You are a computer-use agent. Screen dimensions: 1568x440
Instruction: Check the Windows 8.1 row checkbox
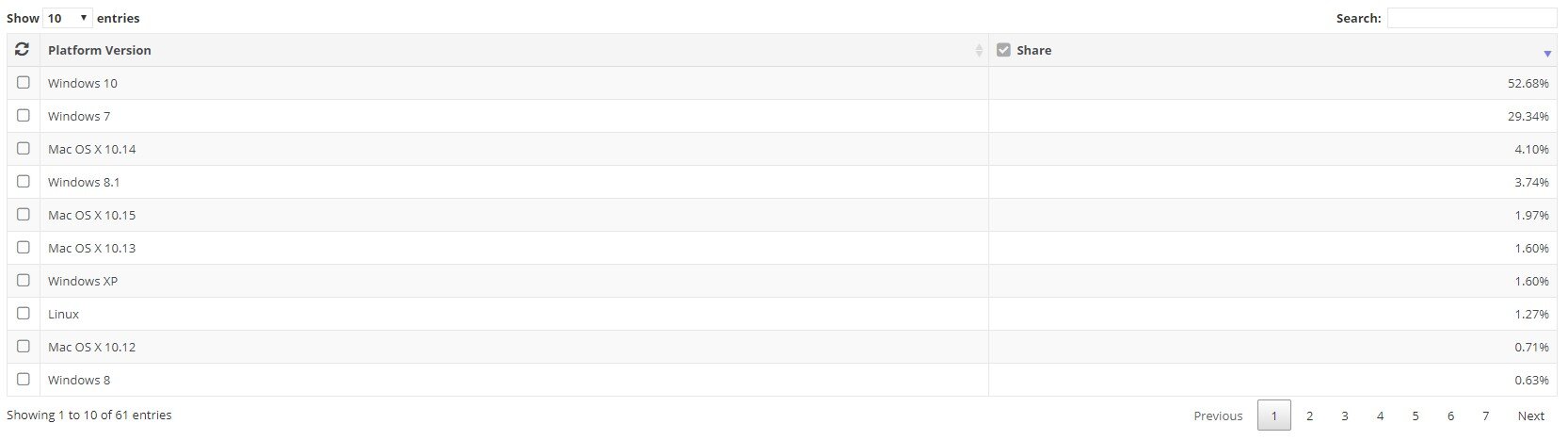pos(24,182)
